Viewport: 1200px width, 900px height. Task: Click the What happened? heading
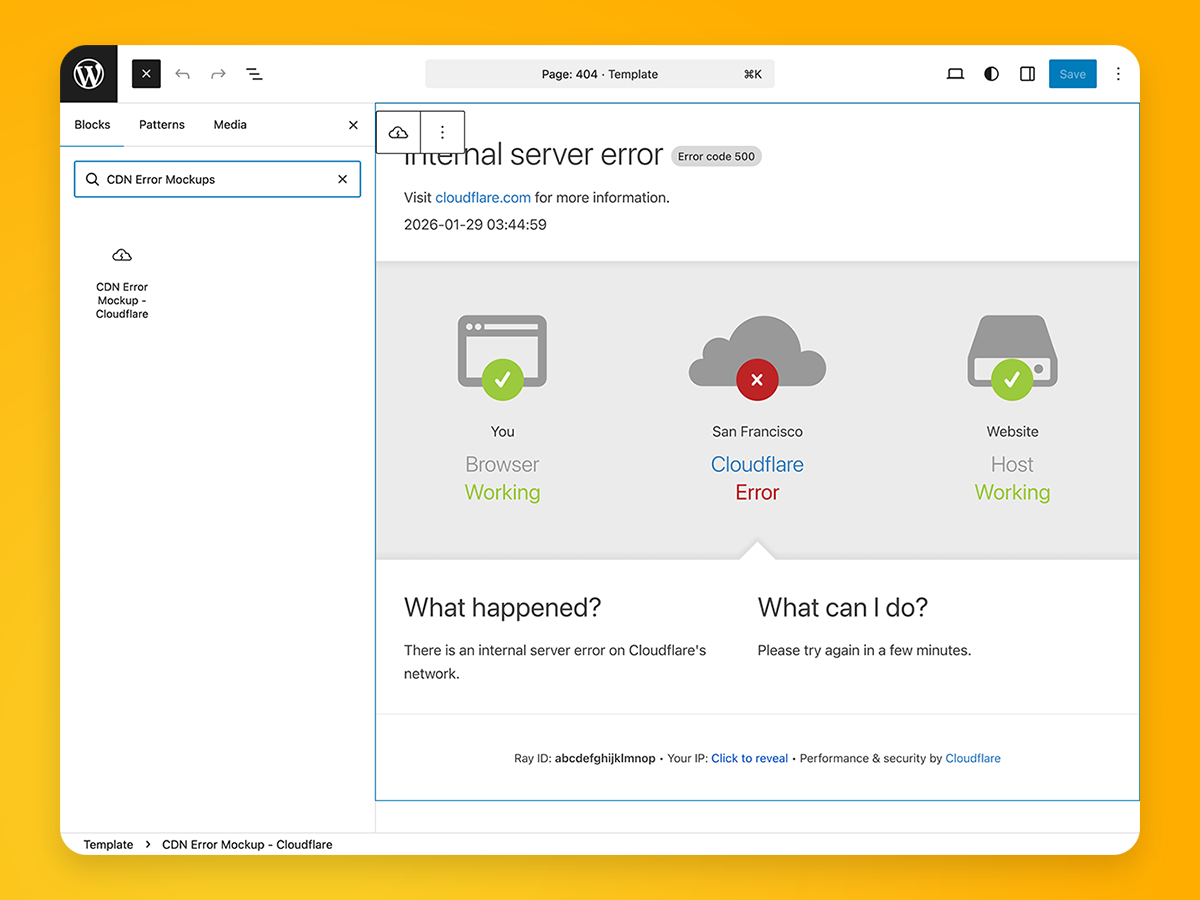[503, 608]
